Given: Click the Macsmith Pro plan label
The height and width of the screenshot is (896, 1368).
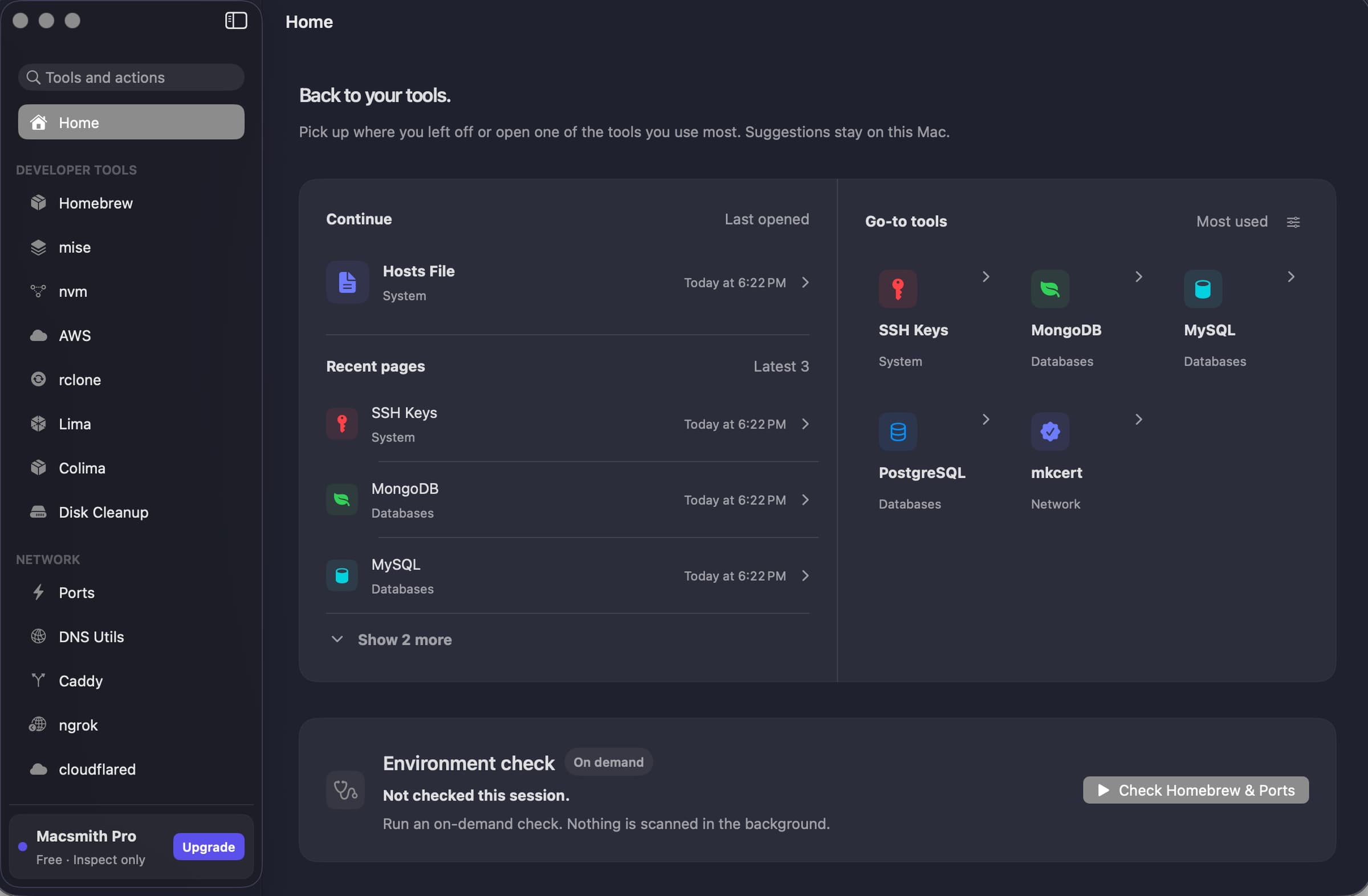Looking at the screenshot, I should [86, 836].
